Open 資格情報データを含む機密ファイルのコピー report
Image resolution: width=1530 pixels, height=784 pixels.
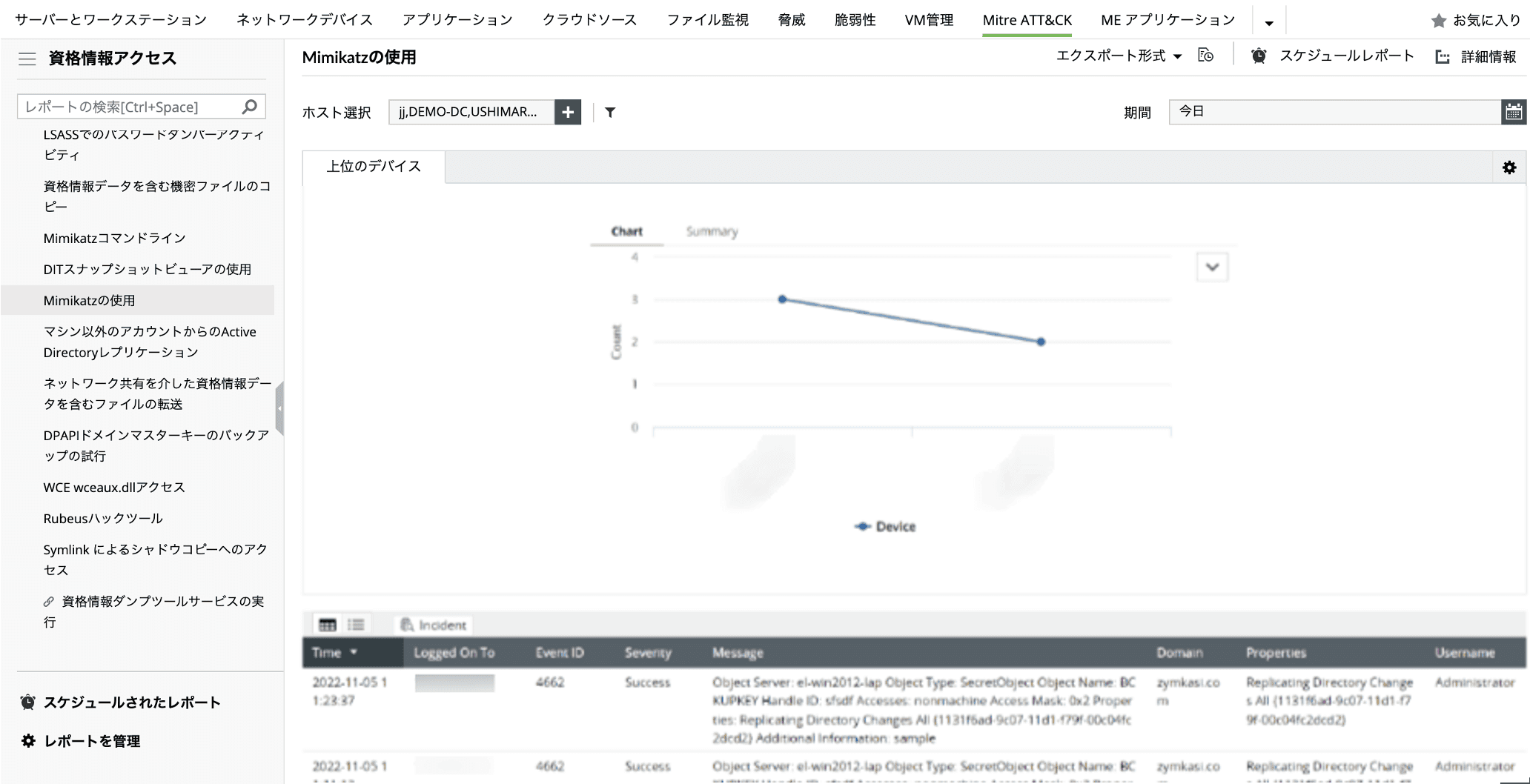click(157, 196)
